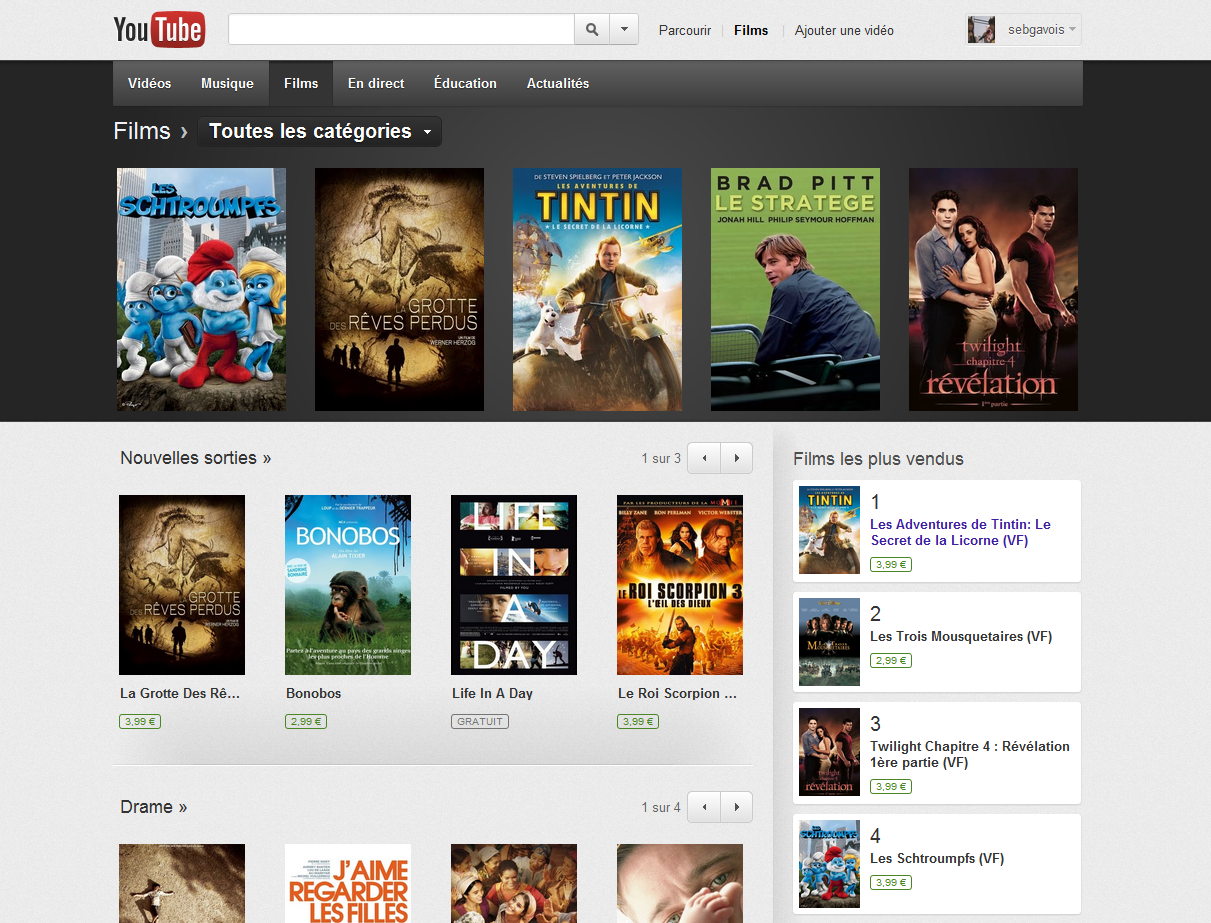Screen dimensions: 1211x923
Task: Click Le Roi Scorpion ... title
Action: tap(677, 693)
